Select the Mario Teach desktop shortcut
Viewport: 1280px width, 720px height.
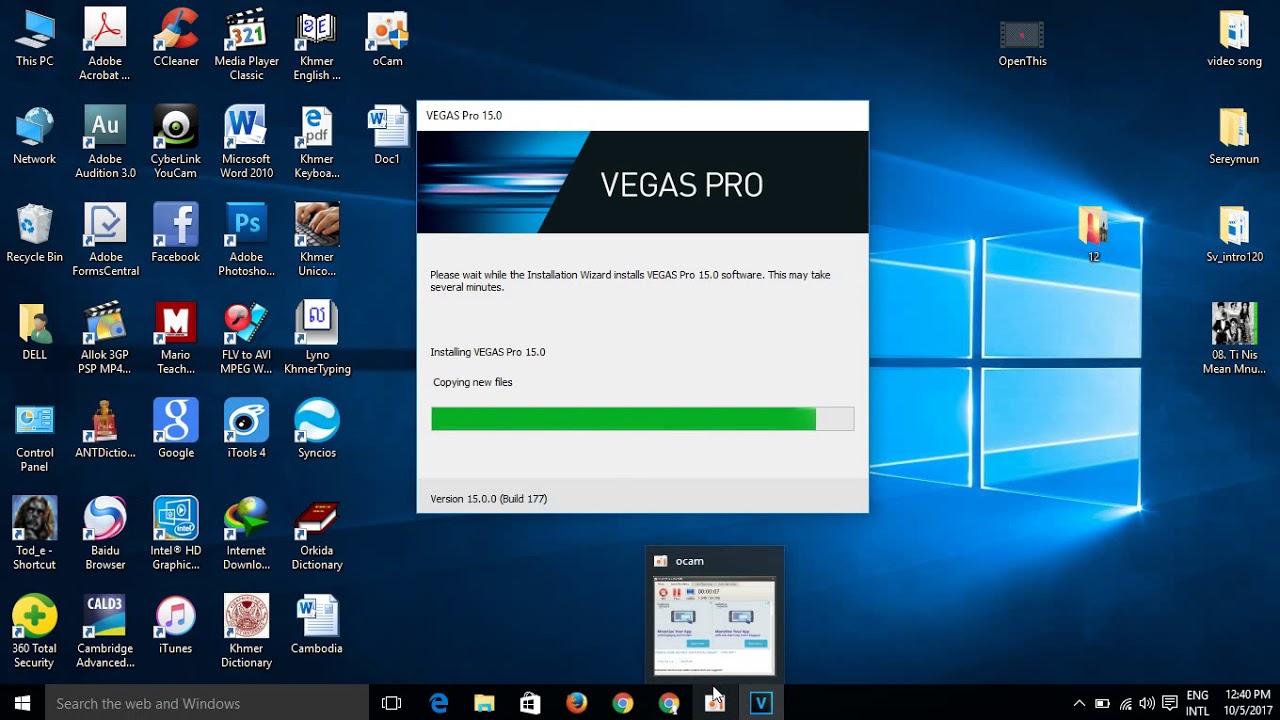tap(176, 338)
